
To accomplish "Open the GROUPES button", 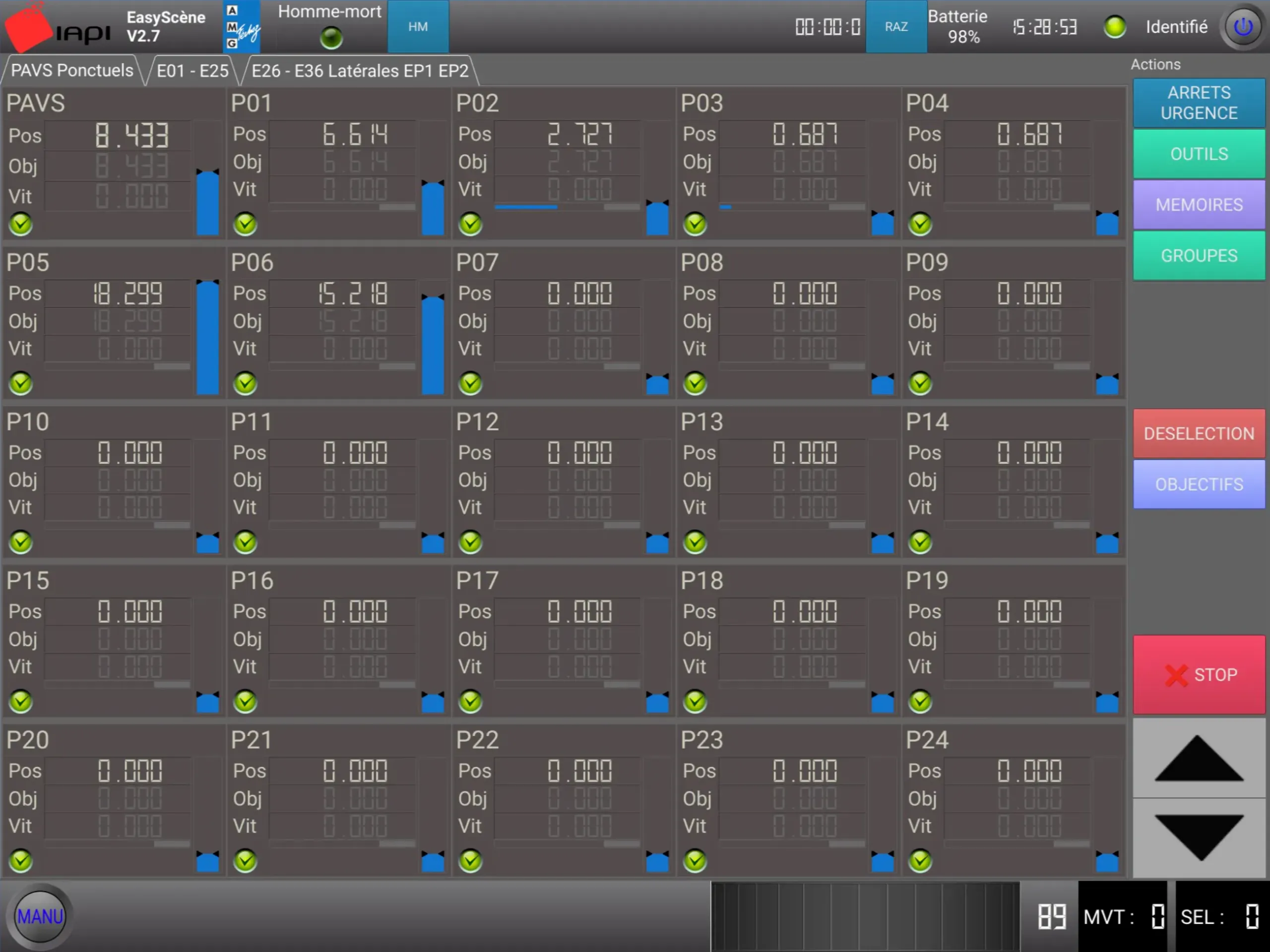I will [1199, 255].
